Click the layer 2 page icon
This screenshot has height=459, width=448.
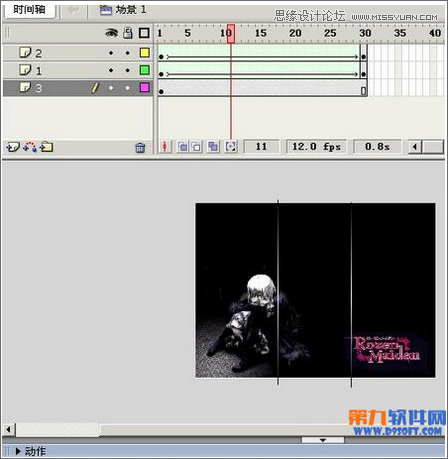click(x=25, y=52)
